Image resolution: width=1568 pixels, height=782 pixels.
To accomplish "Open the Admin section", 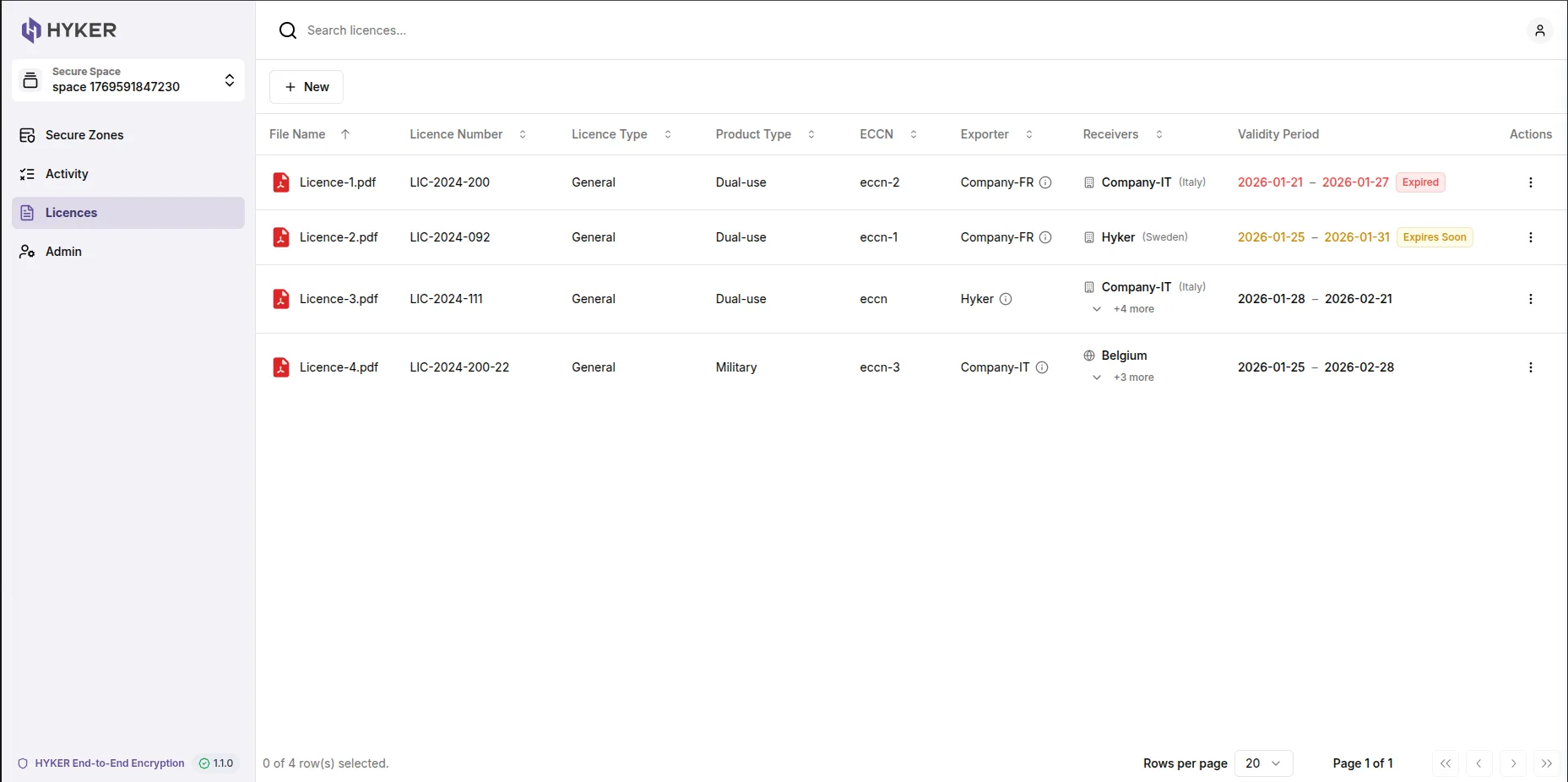I will [x=63, y=252].
